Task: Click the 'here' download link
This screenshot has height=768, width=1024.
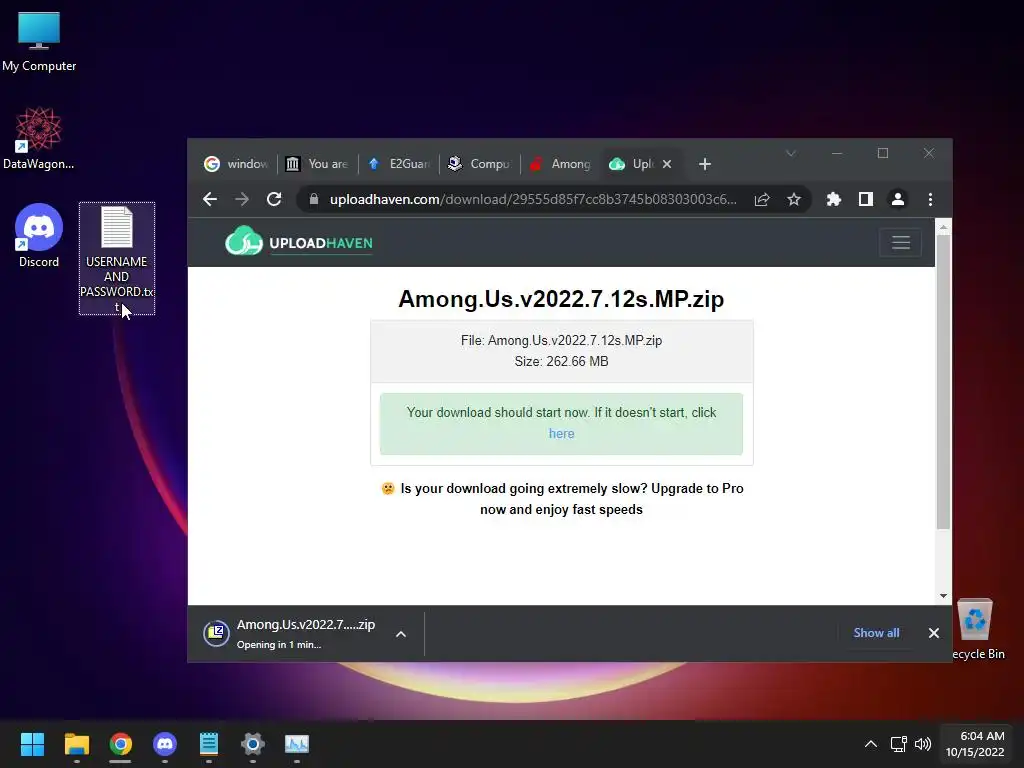Action: [561, 434]
